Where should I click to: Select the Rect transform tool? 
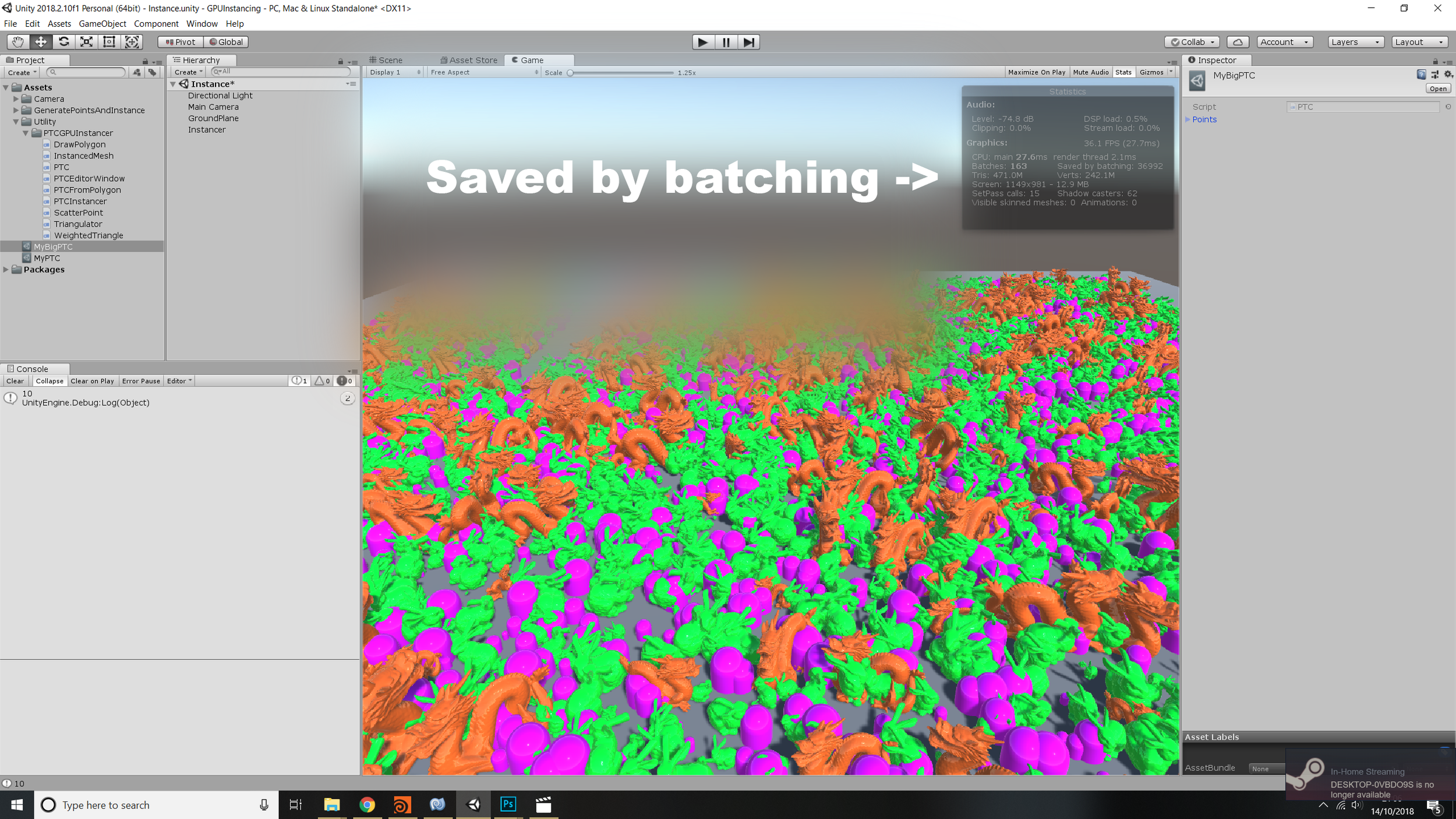click(109, 42)
